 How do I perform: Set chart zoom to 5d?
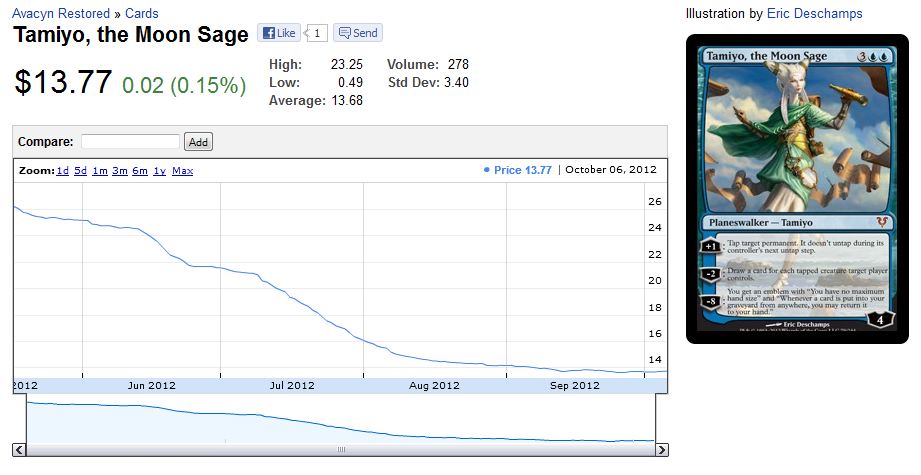point(80,171)
